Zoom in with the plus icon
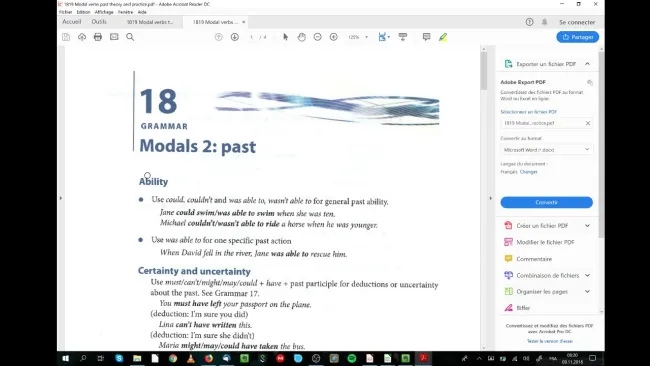 coord(334,37)
